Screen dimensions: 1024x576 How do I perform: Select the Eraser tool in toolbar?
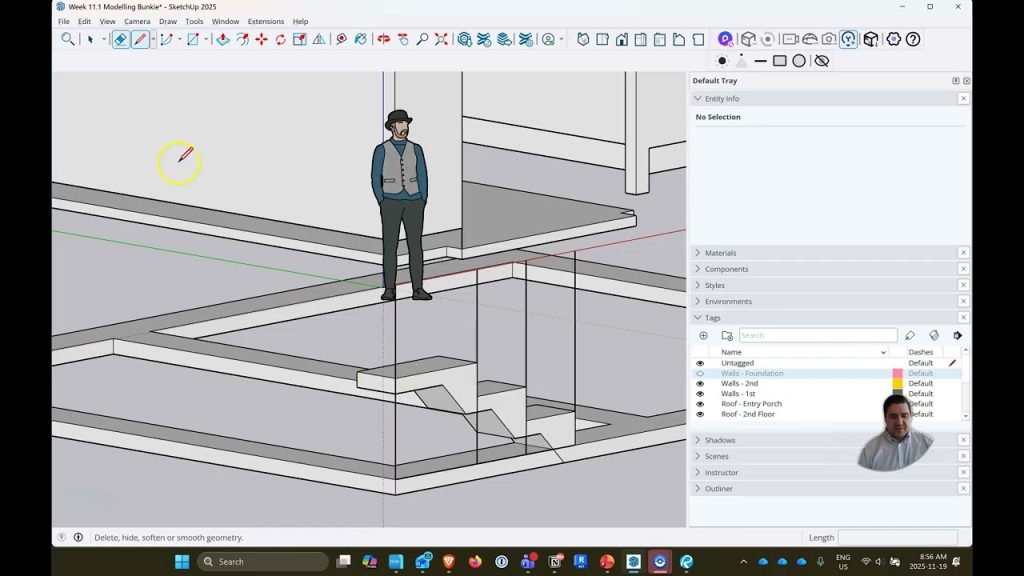[x=120, y=40]
